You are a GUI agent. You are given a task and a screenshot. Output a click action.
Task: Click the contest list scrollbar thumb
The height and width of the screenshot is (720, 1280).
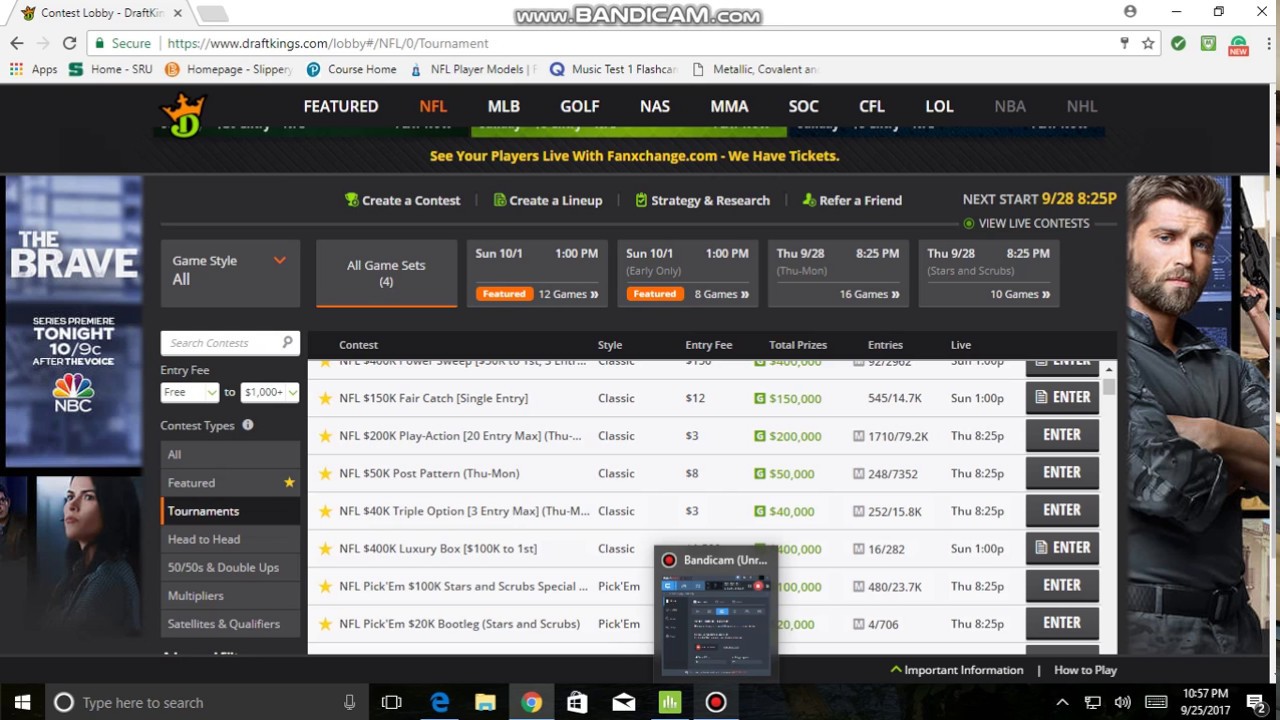(x=1108, y=388)
